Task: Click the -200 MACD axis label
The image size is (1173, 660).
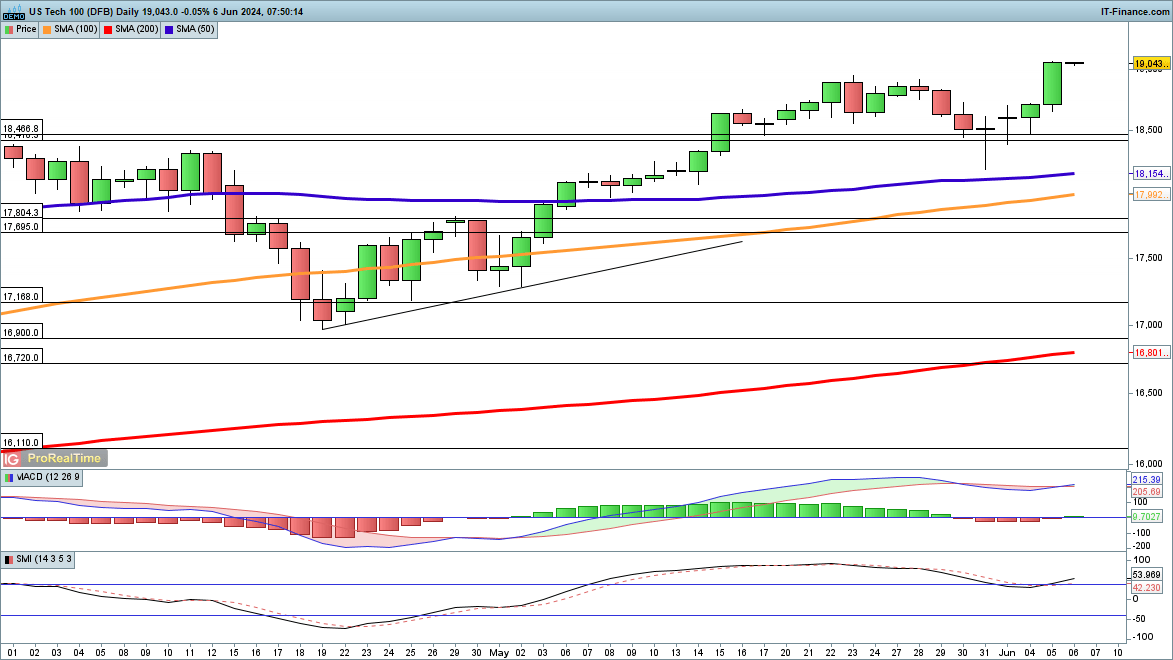Action: pyautogui.click(x=1142, y=546)
